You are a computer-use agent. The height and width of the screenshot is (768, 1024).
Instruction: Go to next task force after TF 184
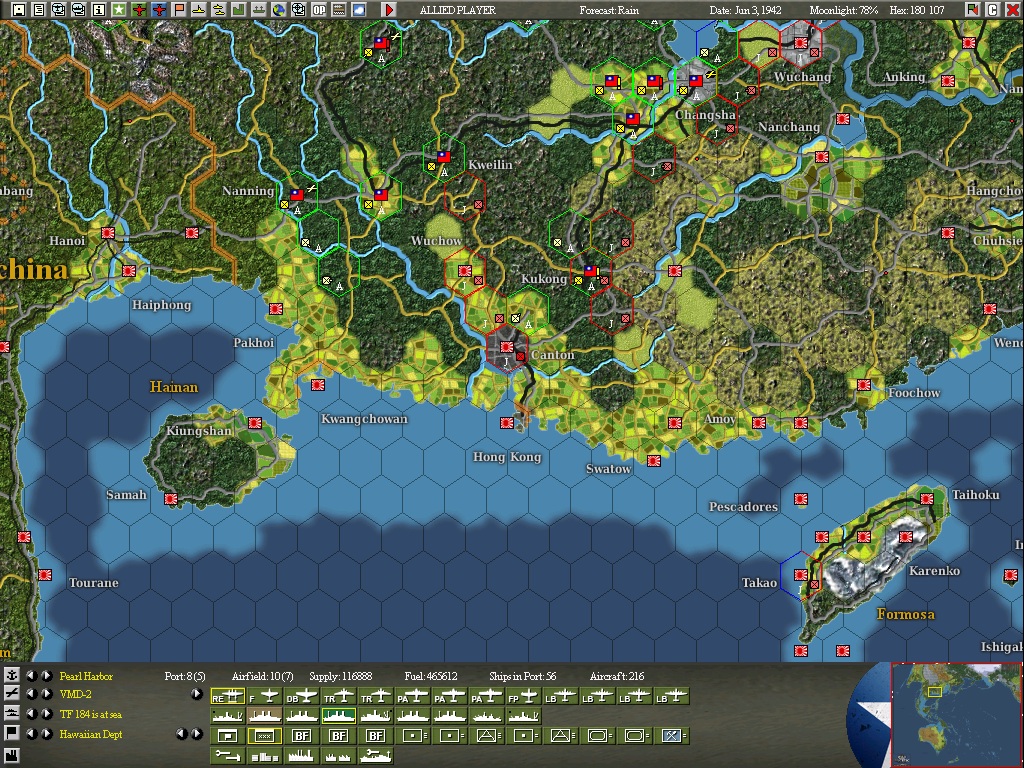pyautogui.click(x=47, y=714)
